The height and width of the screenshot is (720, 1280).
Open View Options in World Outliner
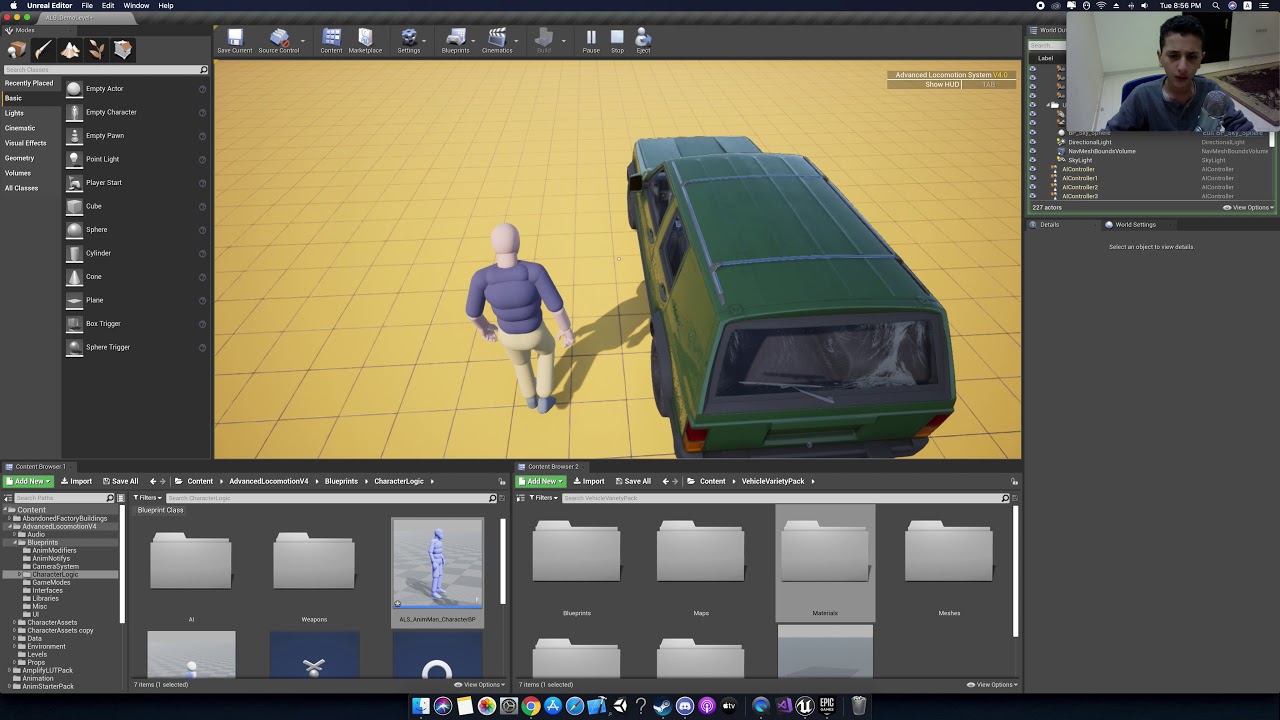click(1249, 207)
